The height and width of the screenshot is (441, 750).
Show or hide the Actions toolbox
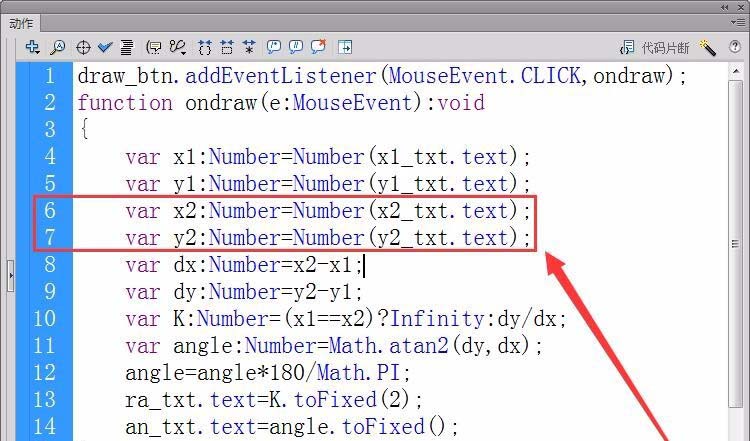345,47
